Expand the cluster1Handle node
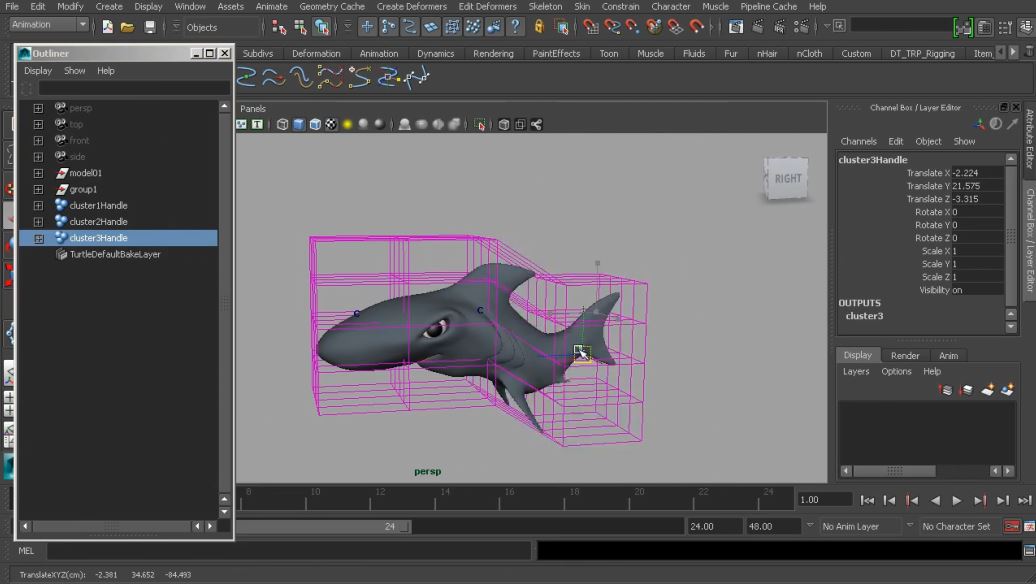1036x584 pixels. (x=38, y=205)
